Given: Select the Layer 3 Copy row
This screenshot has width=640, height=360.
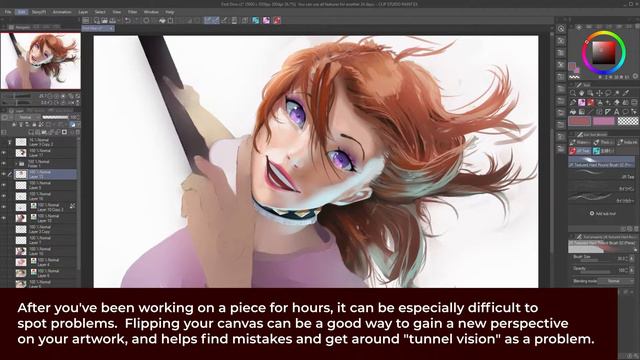Looking at the screenshot, I should click(x=45, y=229).
